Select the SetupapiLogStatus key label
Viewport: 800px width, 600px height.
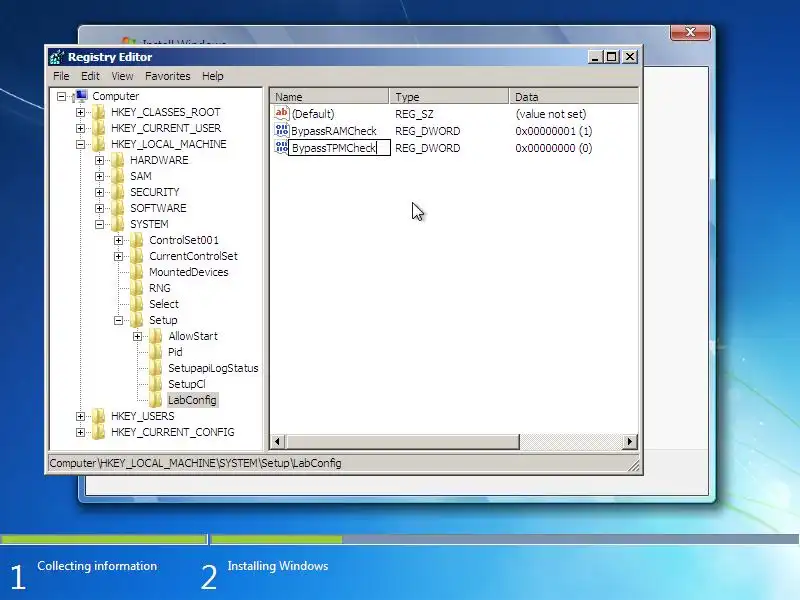[x=213, y=368]
